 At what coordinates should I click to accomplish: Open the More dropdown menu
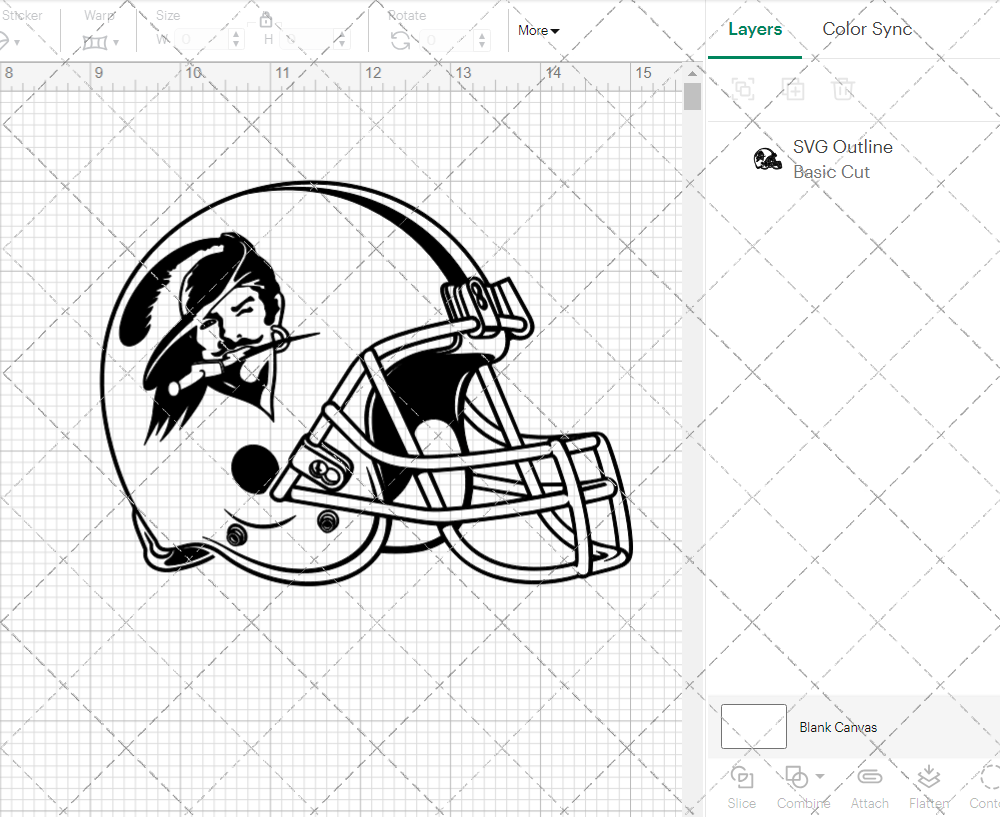tap(538, 31)
